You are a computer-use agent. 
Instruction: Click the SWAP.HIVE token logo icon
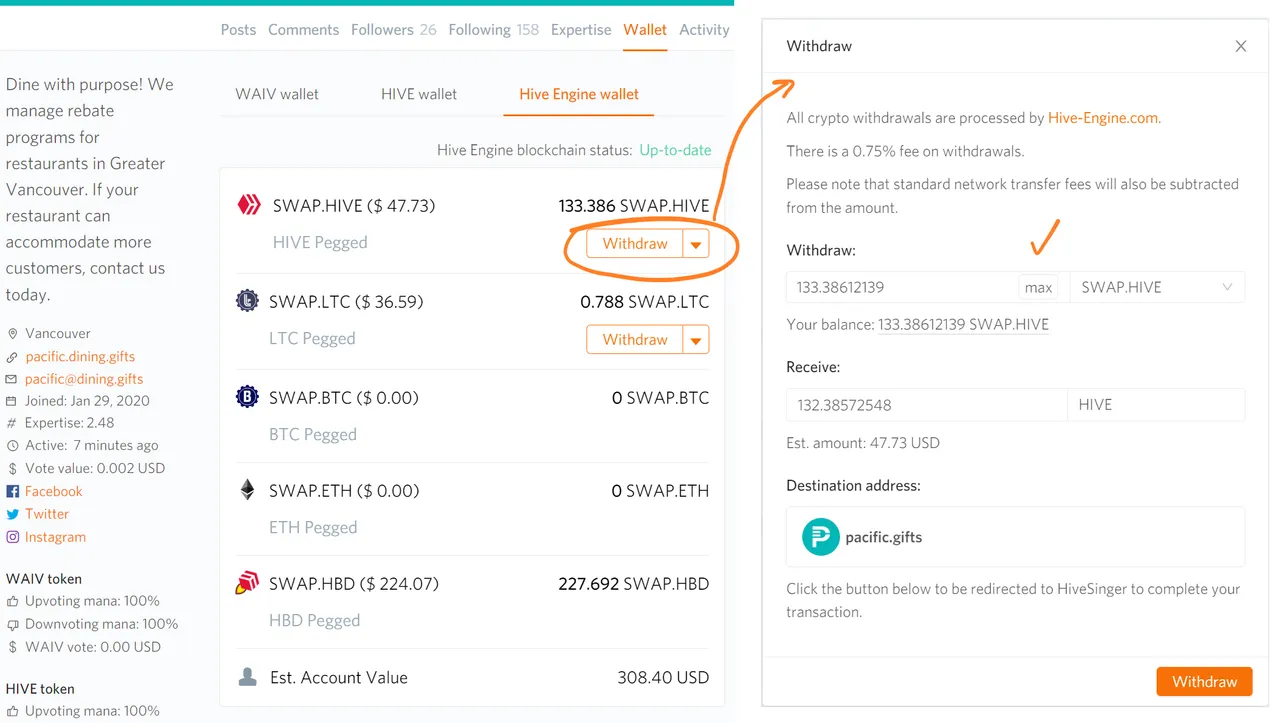click(248, 205)
